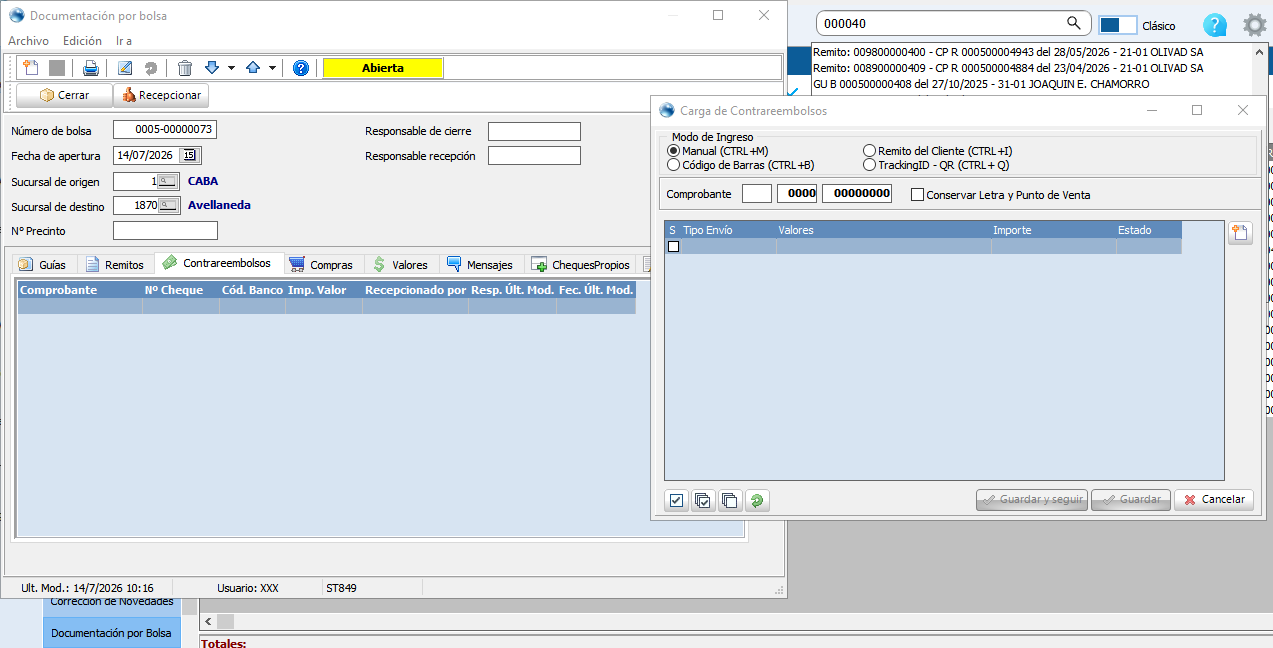Switch to the Remitos tab

115,265
